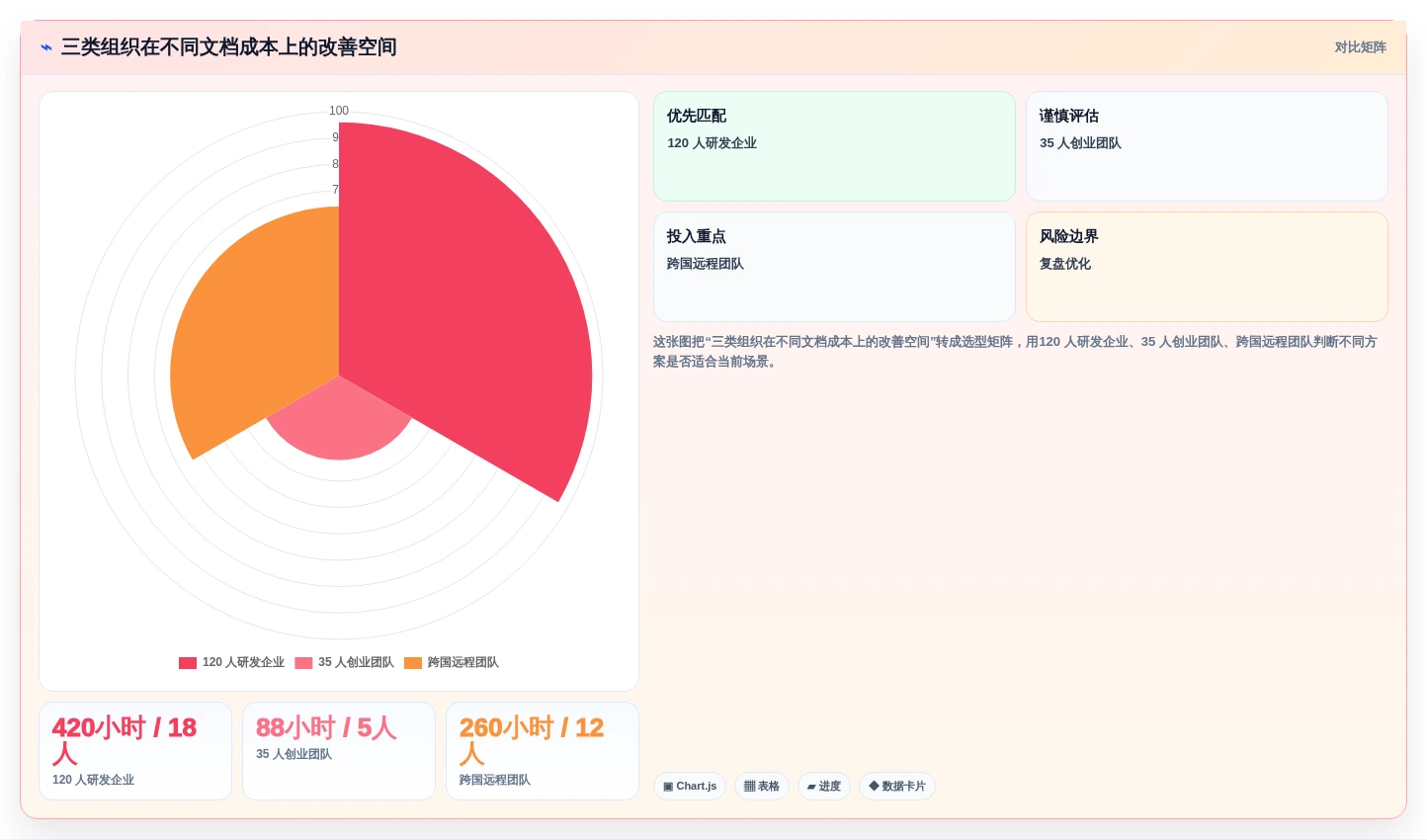This screenshot has height=840, width=1427.
Task: Click the 120 人研发企业 legend label text
Action: coord(243,663)
